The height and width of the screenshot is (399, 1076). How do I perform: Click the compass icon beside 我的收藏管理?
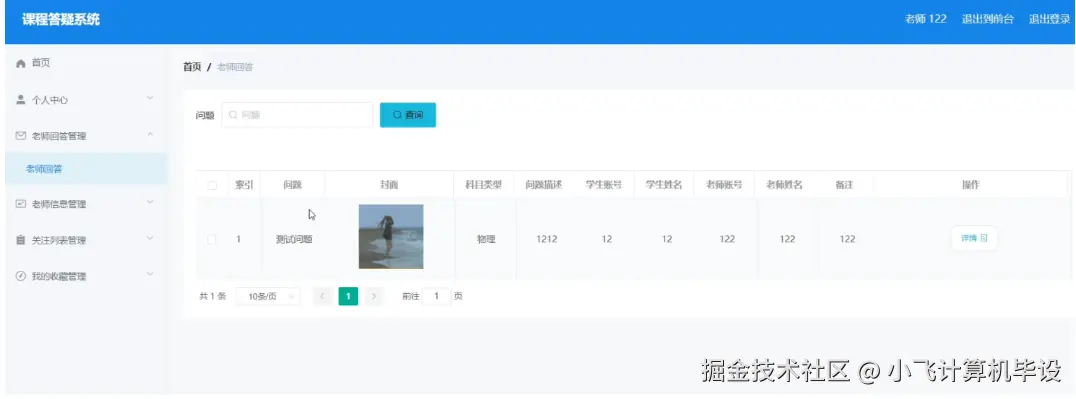[21, 276]
